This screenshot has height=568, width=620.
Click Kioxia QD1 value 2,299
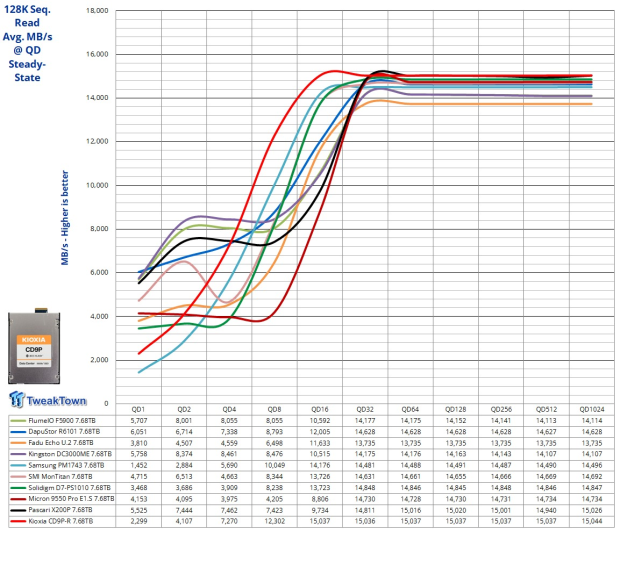(x=139, y=521)
